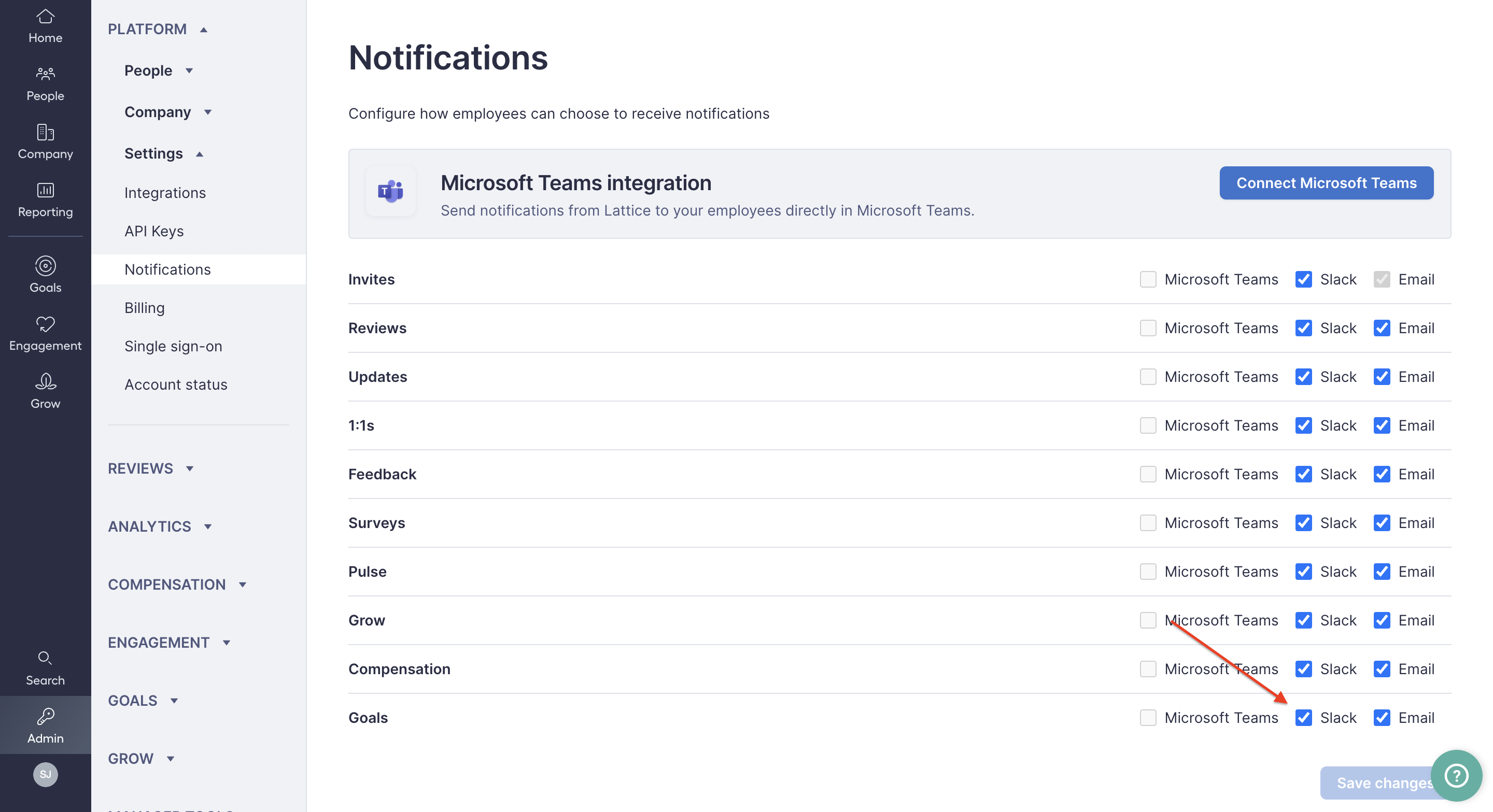Go to Home in the sidebar
The width and height of the screenshot is (1493, 812).
coord(45,26)
